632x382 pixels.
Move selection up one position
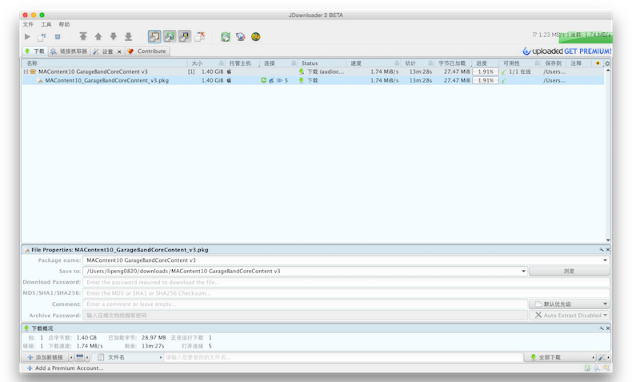coord(98,37)
